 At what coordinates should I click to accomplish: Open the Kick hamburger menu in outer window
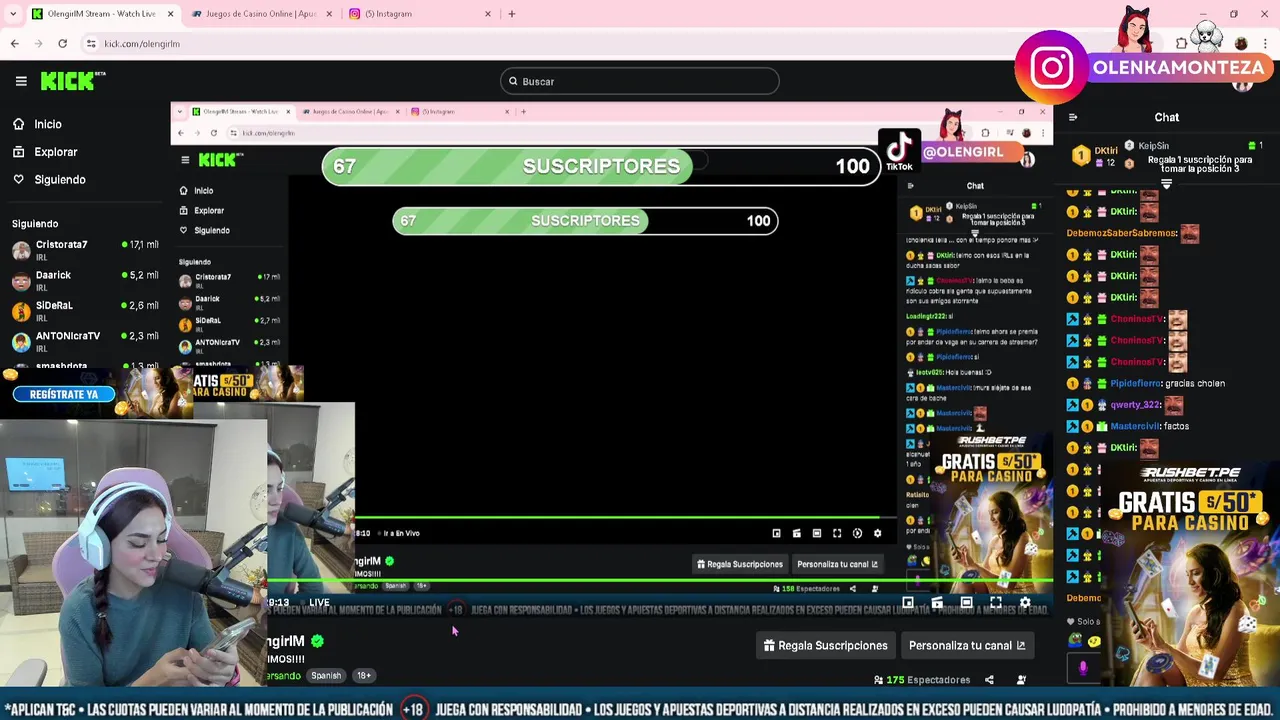tap(21, 81)
